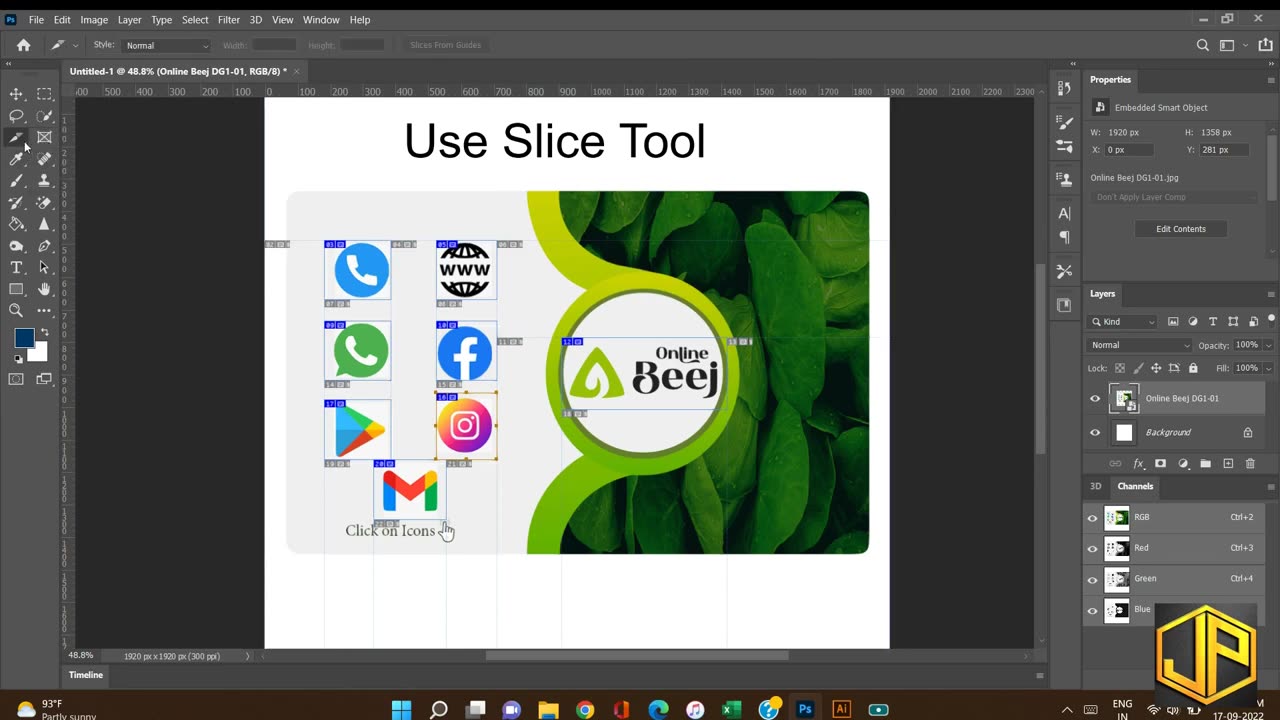This screenshot has width=1280, height=720.
Task: Select the History Brush tool
Action: coord(16,202)
